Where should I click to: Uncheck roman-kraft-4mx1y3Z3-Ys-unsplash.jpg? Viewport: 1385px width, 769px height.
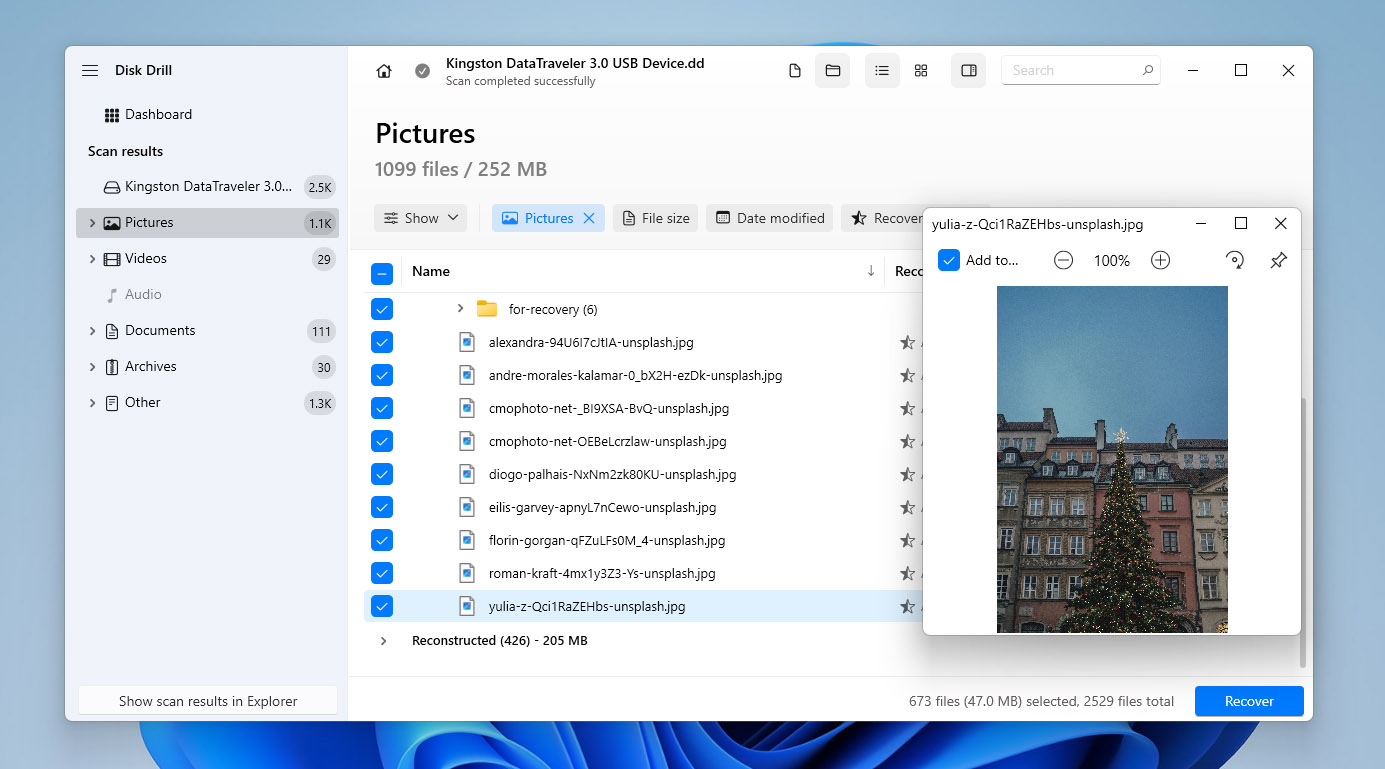382,573
